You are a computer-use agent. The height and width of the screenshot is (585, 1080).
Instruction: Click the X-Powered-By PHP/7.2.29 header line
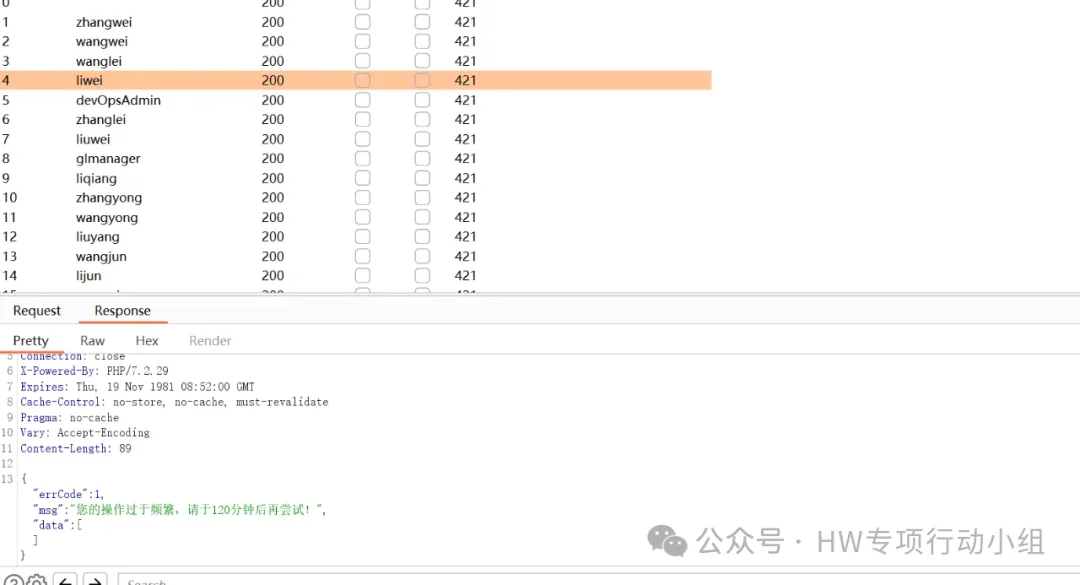94,371
